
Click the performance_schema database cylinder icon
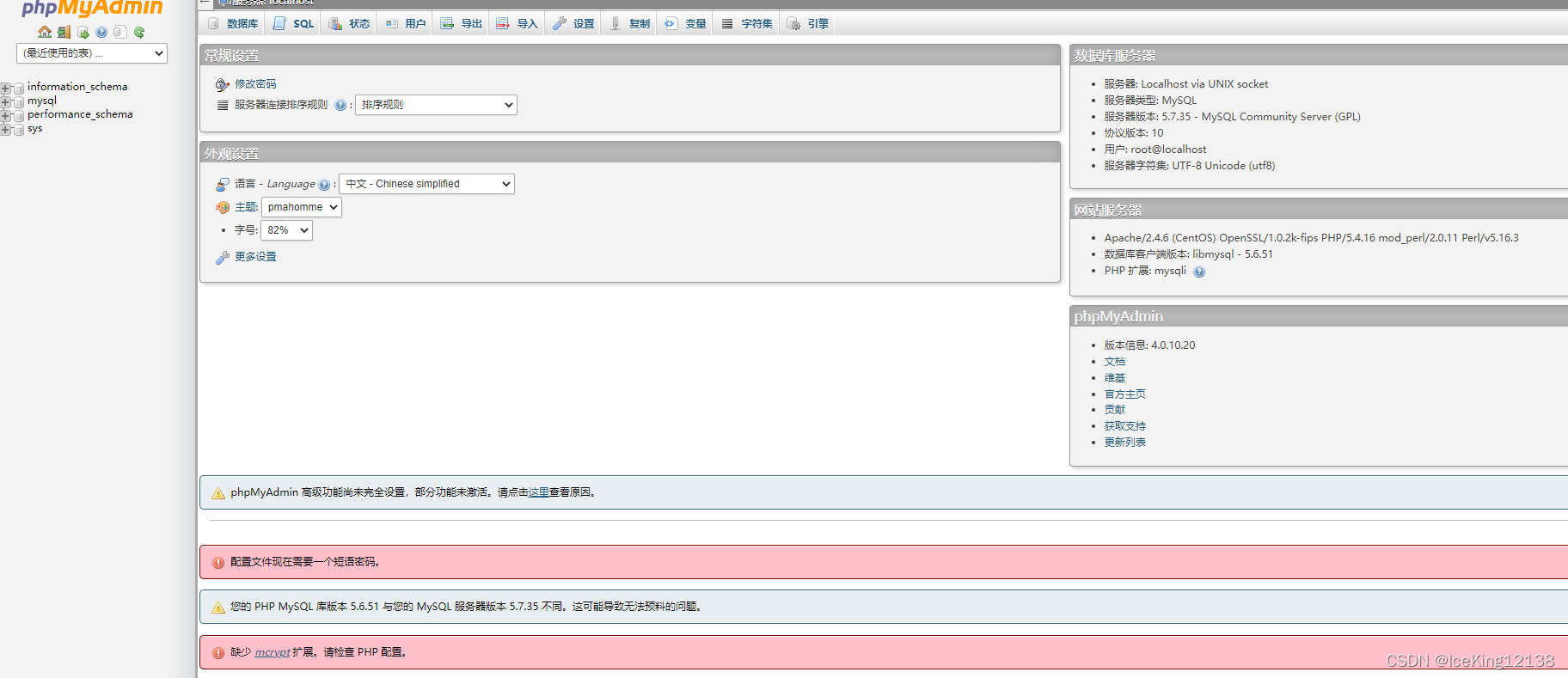[x=19, y=116]
